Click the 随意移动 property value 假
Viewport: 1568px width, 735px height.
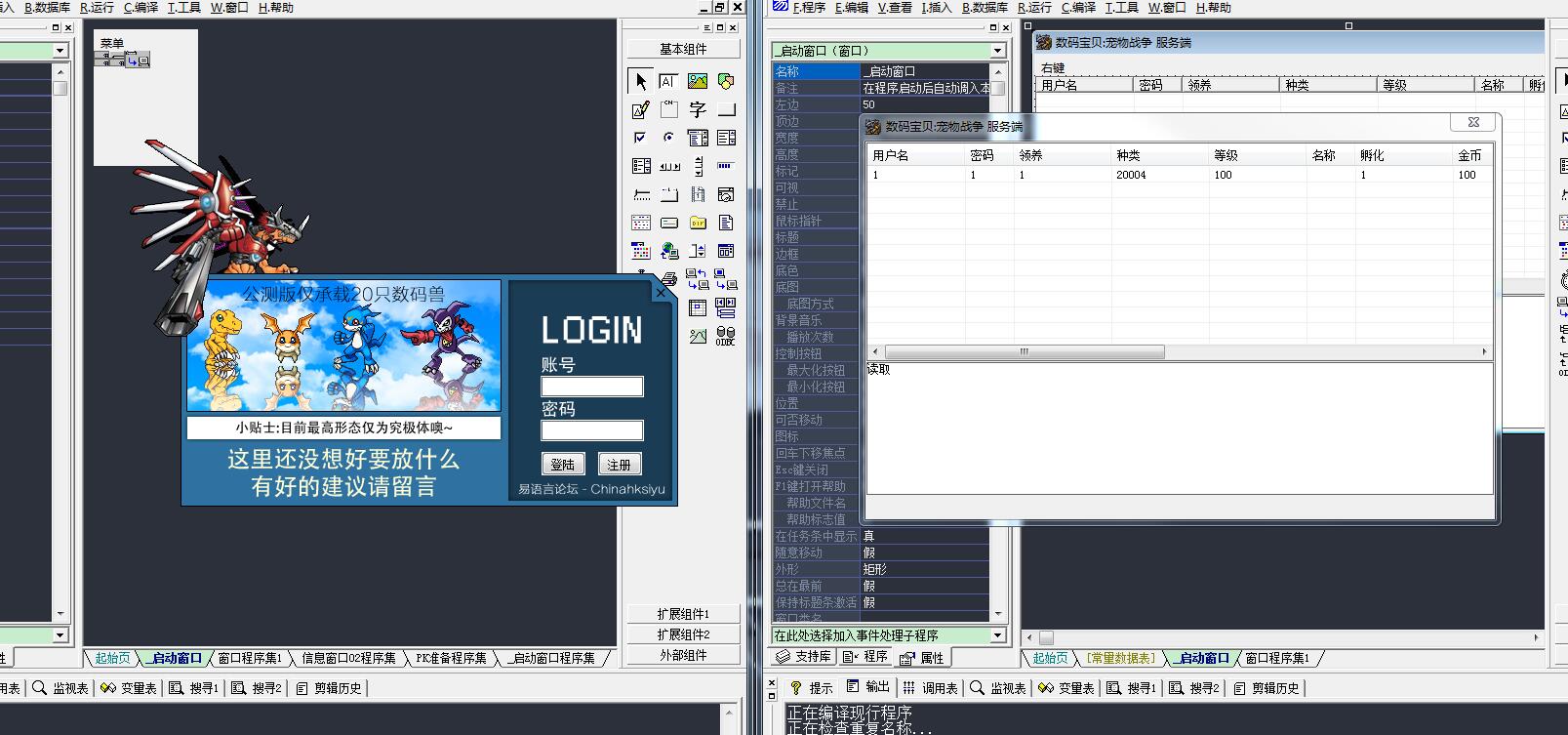pyautogui.click(x=924, y=552)
